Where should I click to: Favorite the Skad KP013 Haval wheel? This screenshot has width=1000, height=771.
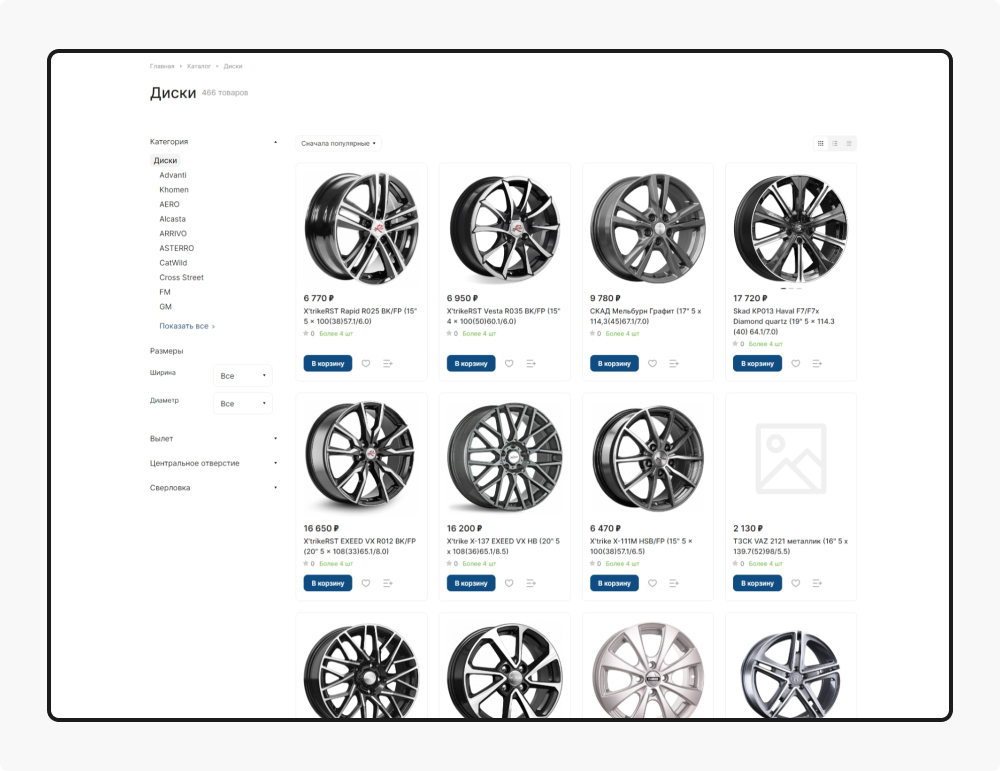coord(795,363)
